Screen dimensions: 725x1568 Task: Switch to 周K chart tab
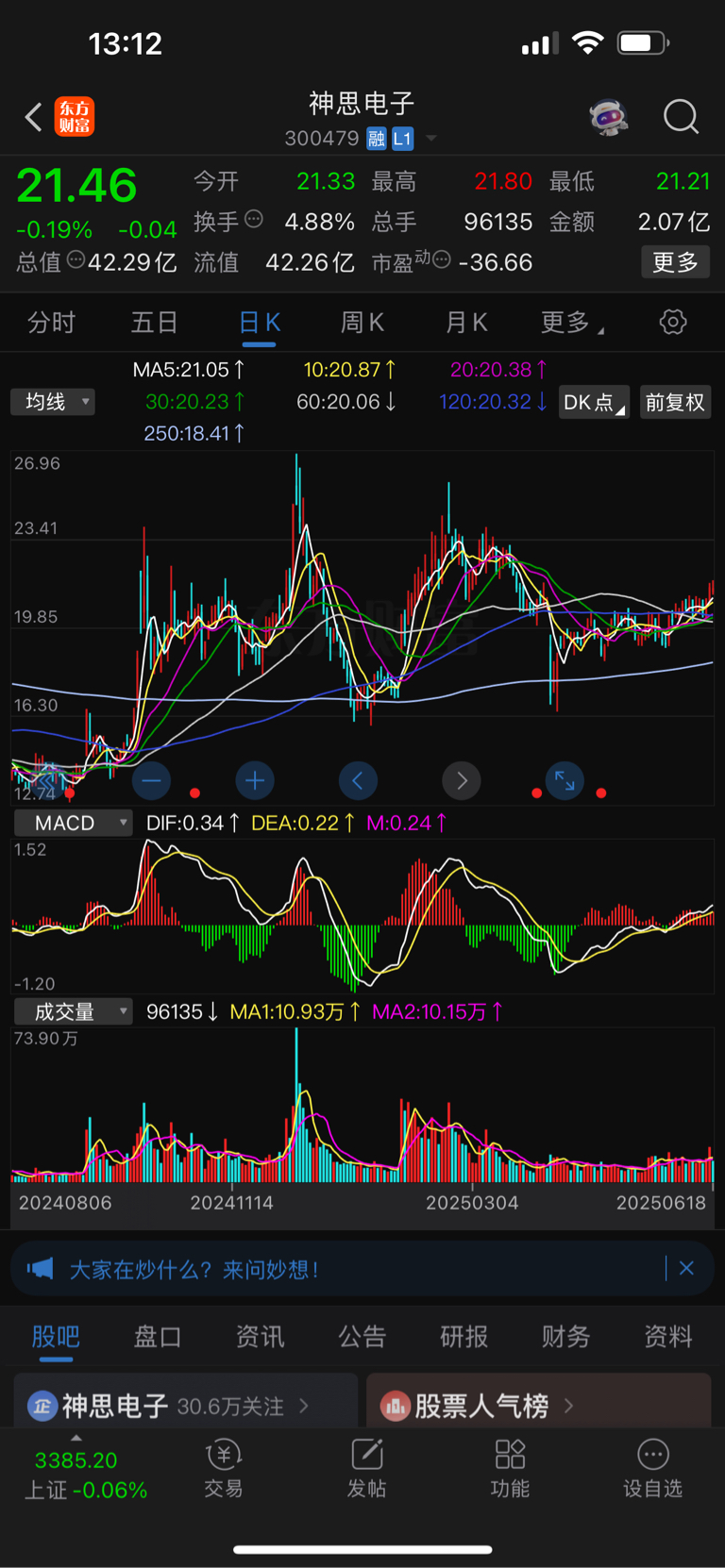pyautogui.click(x=362, y=323)
